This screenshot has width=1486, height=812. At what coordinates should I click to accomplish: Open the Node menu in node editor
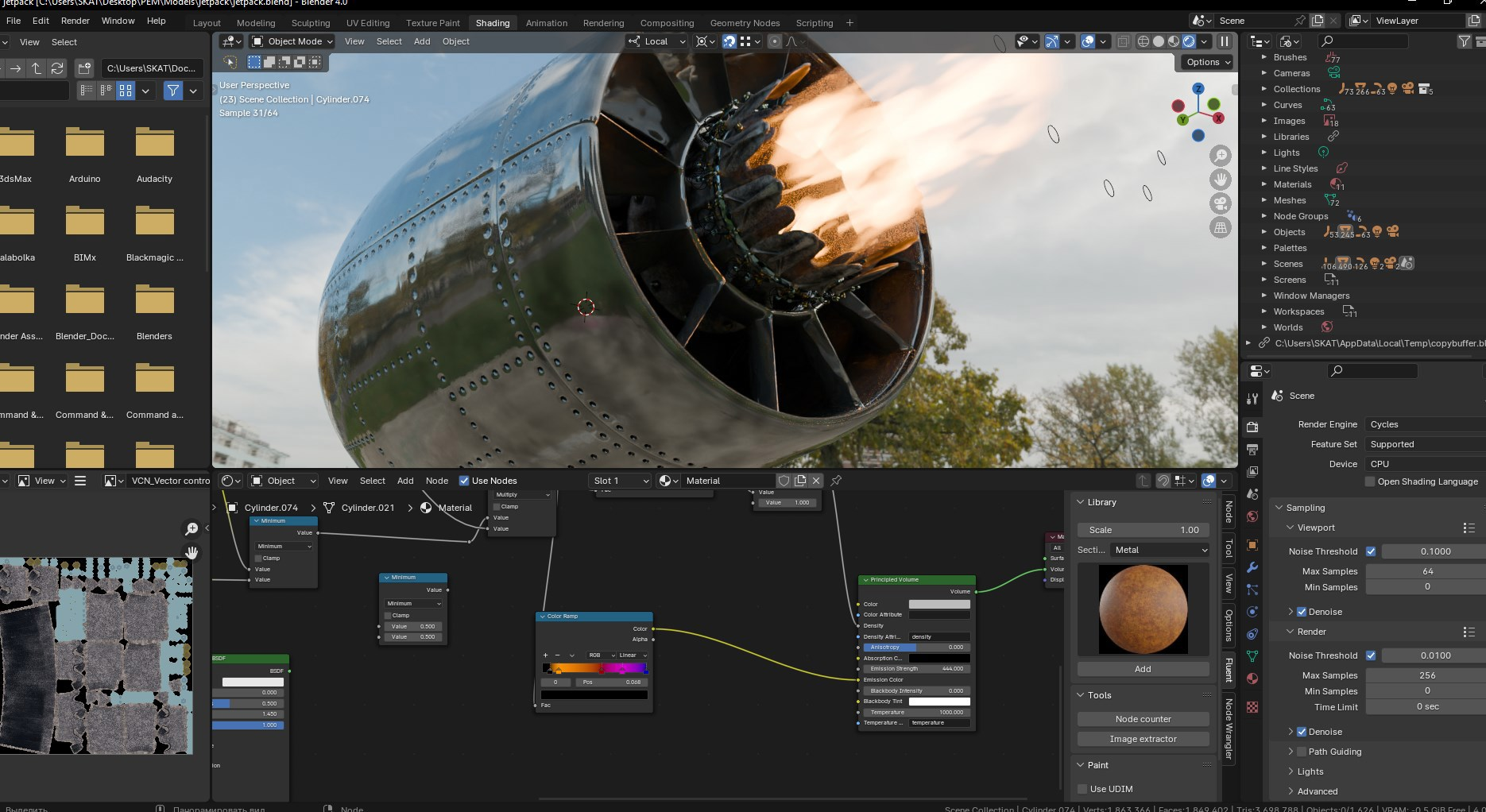(x=437, y=481)
